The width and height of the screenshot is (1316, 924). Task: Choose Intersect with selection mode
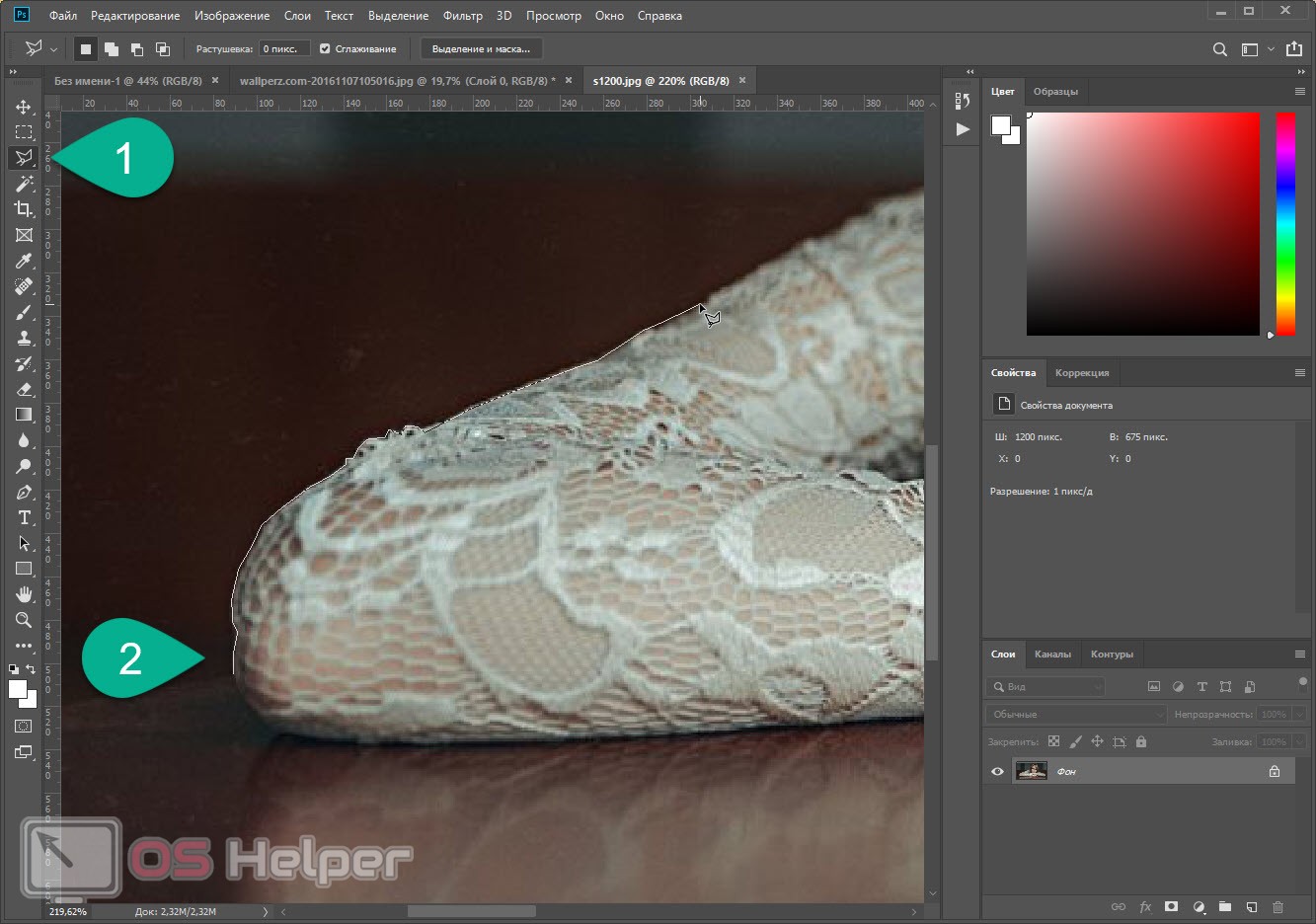163,48
